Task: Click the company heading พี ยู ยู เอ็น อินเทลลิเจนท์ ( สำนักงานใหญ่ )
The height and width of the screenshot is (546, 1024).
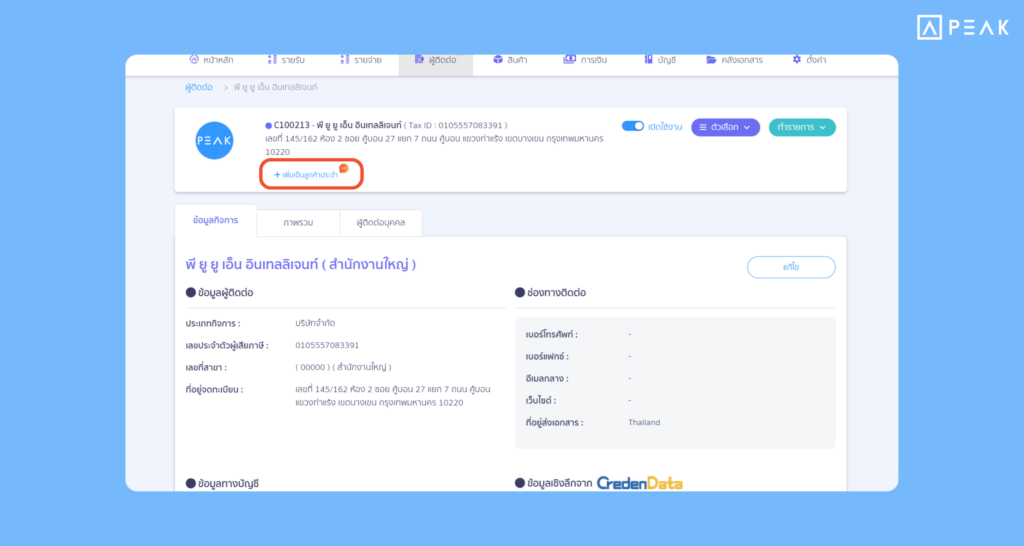Action: click(x=300, y=265)
